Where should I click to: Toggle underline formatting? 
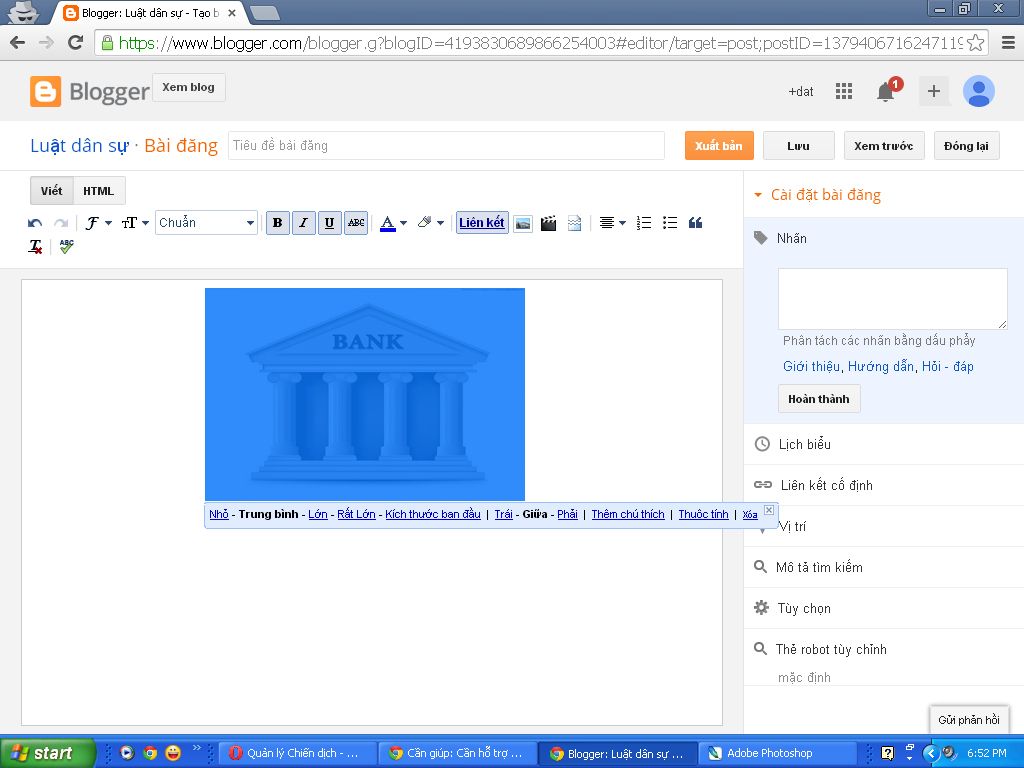pyautogui.click(x=329, y=223)
